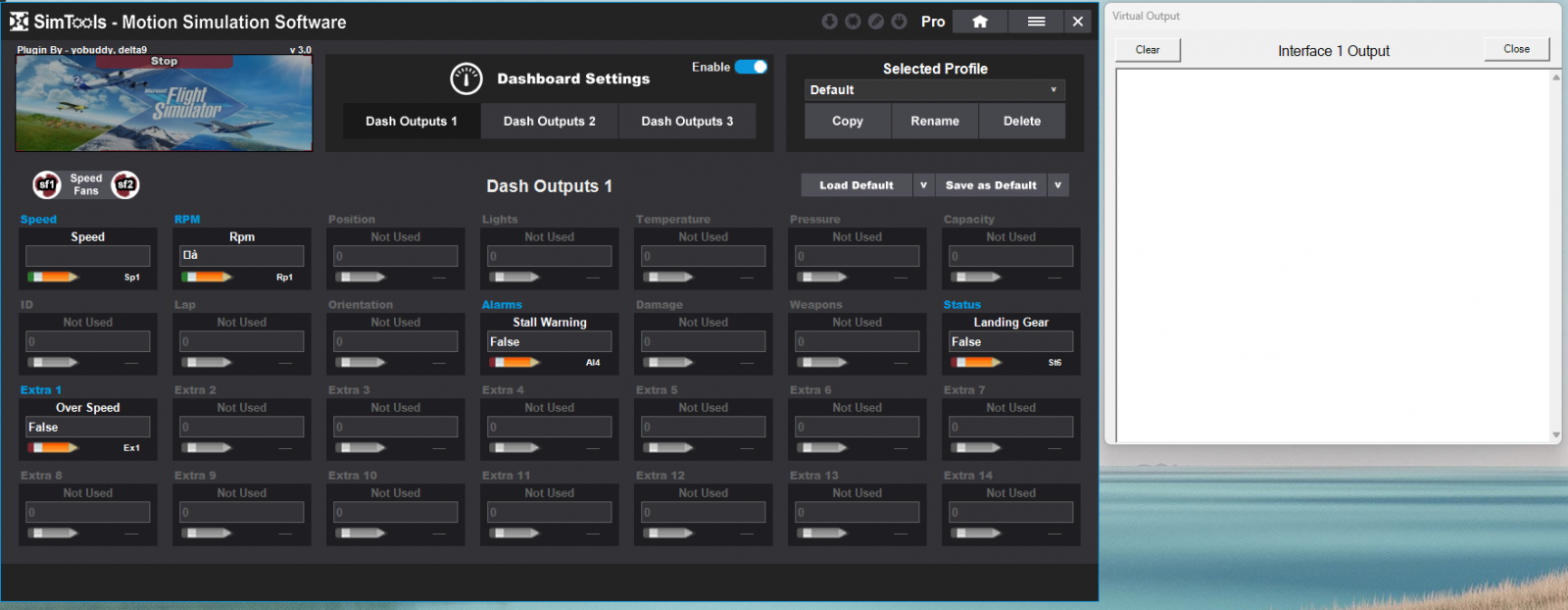
Task: Click the Stall Warning value field
Action: (550, 341)
